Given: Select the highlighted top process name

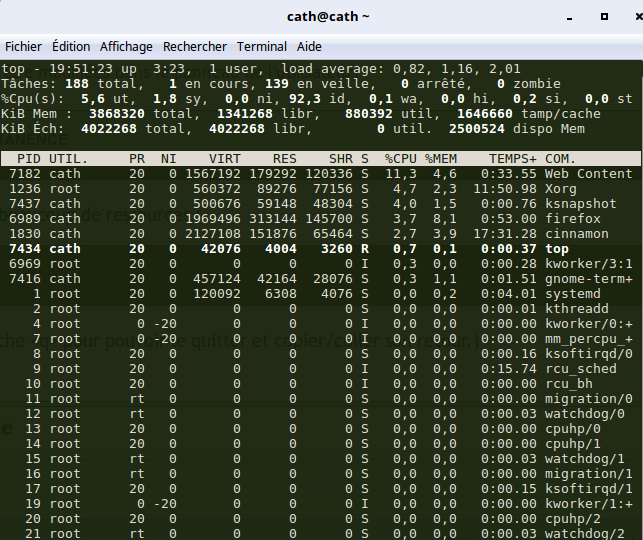Looking at the screenshot, I should pos(557,249).
